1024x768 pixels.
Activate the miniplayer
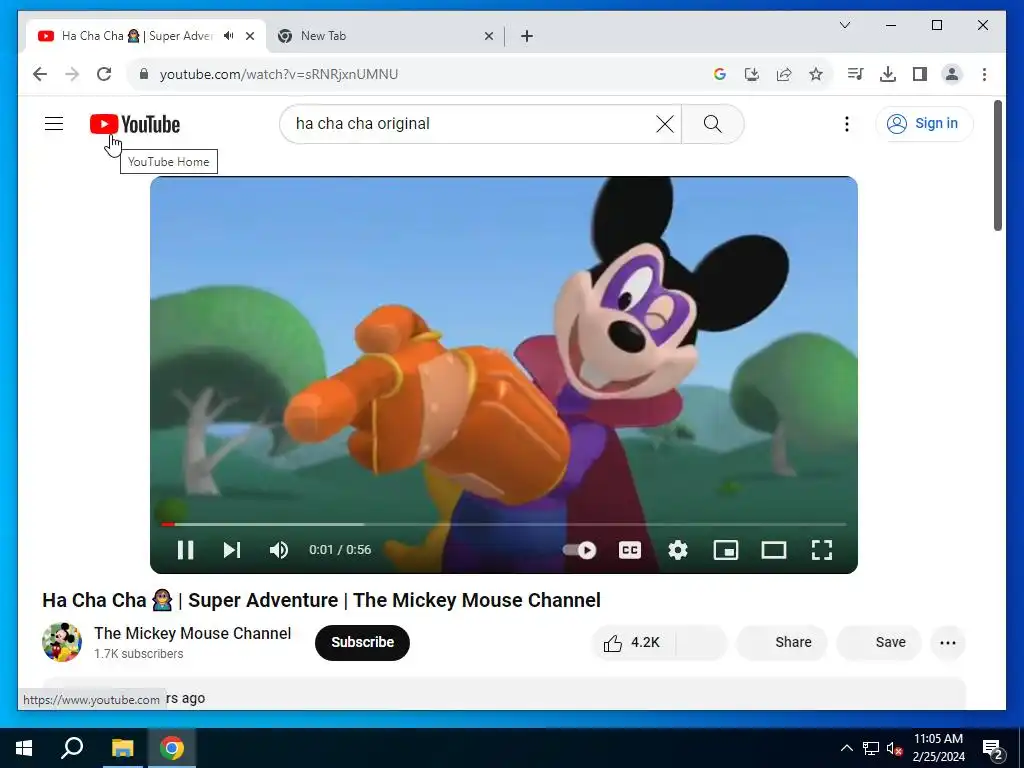(726, 550)
